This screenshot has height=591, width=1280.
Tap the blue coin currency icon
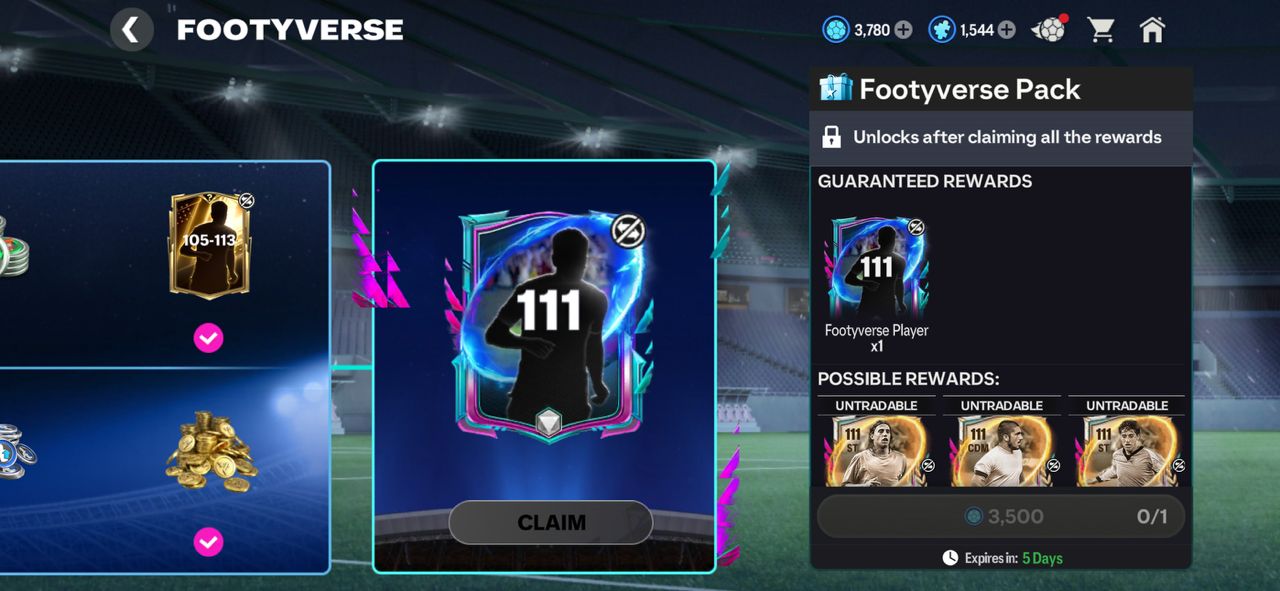pos(835,30)
